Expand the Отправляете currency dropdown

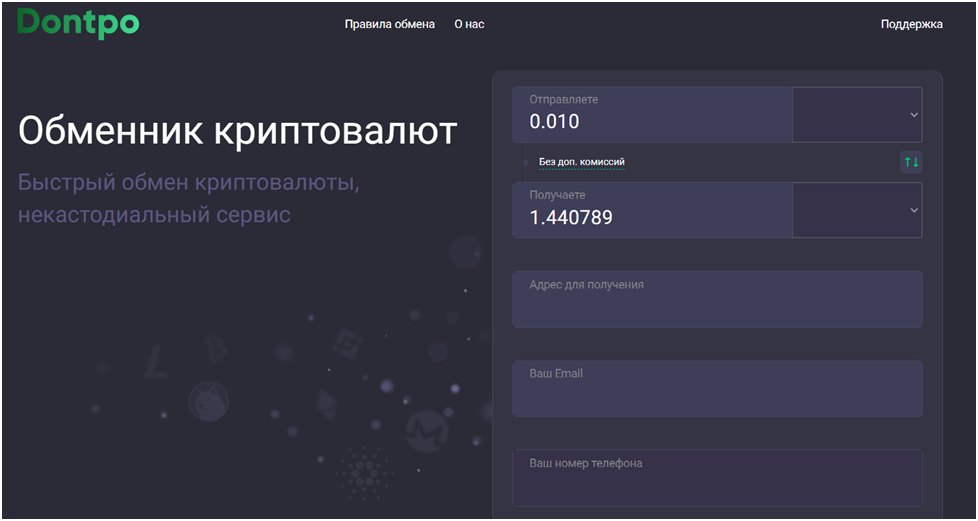coord(857,115)
